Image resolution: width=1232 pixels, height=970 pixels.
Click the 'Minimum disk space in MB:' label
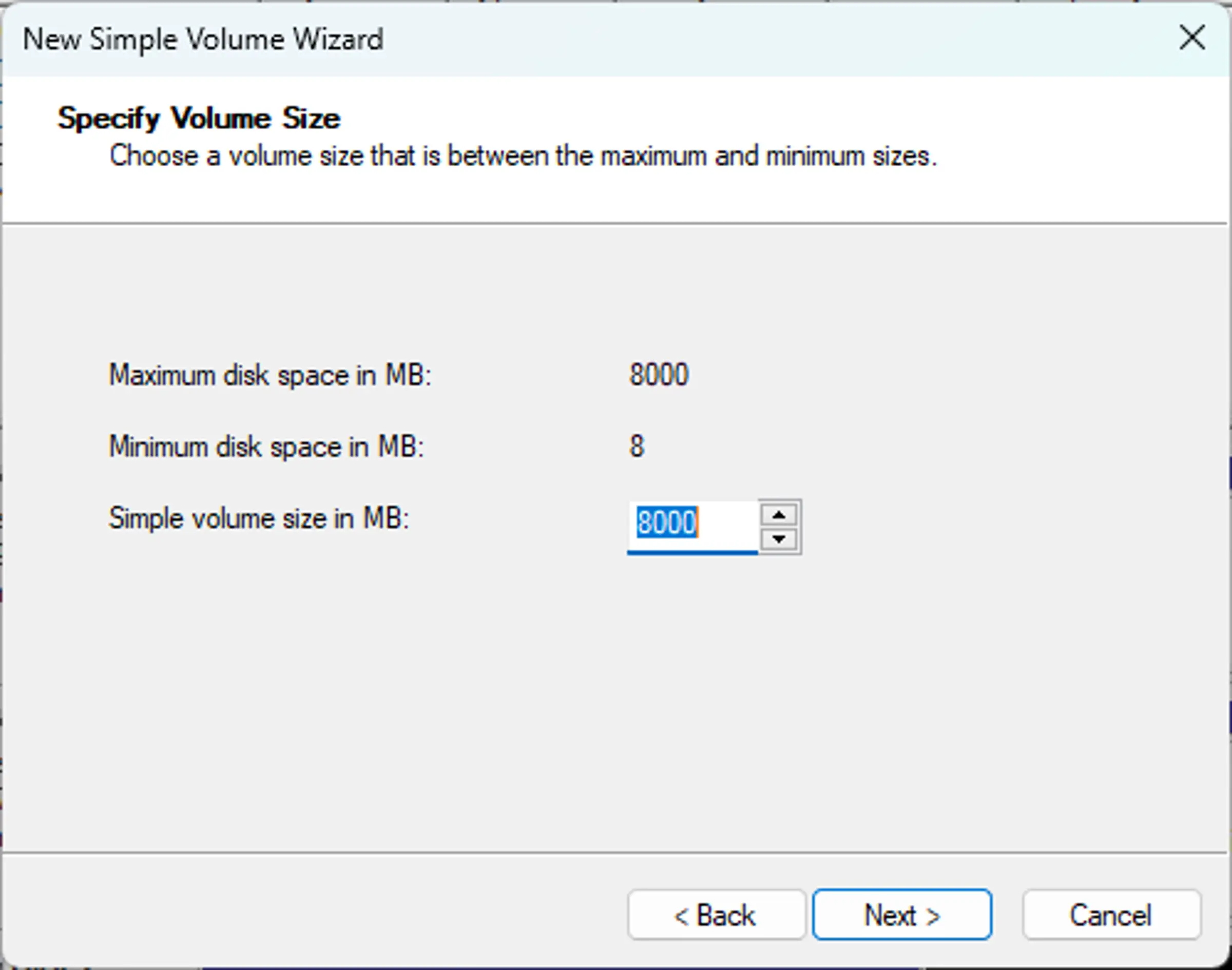266,447
